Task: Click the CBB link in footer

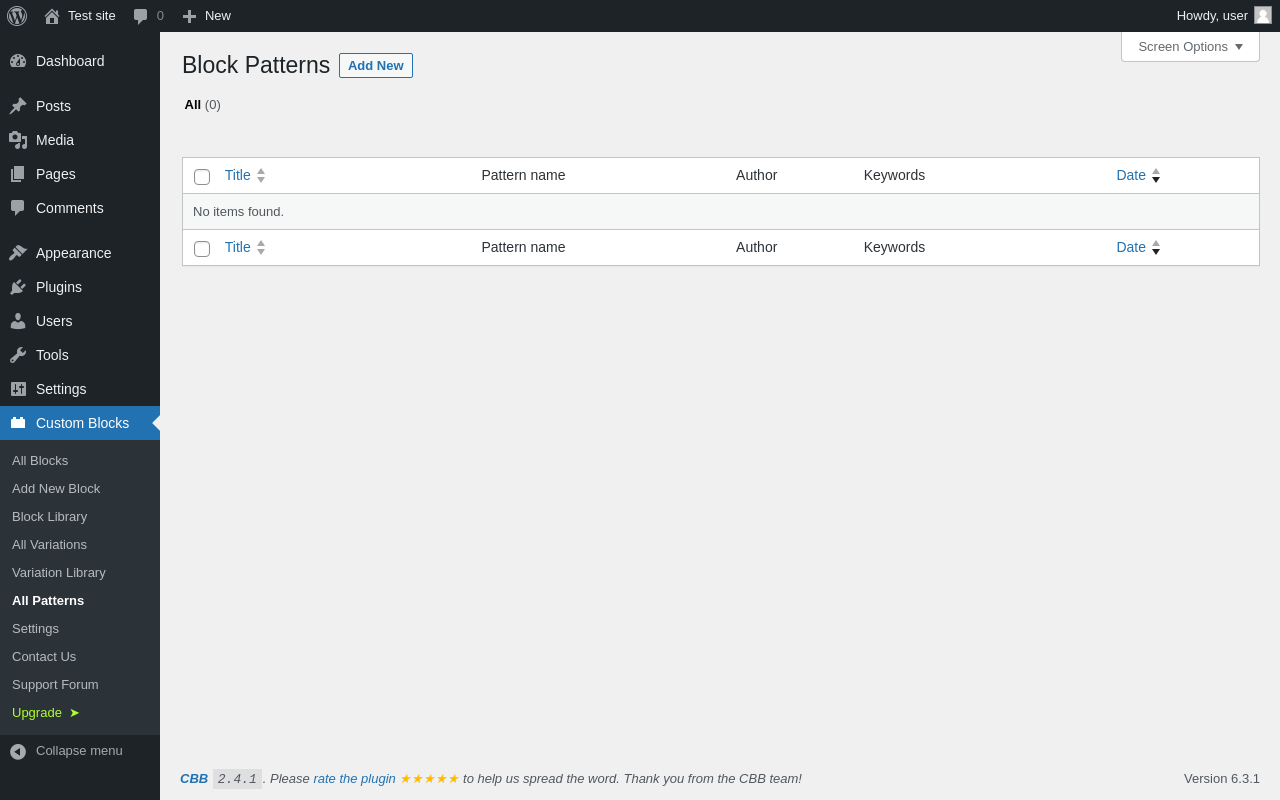Action: coord(194,779)
